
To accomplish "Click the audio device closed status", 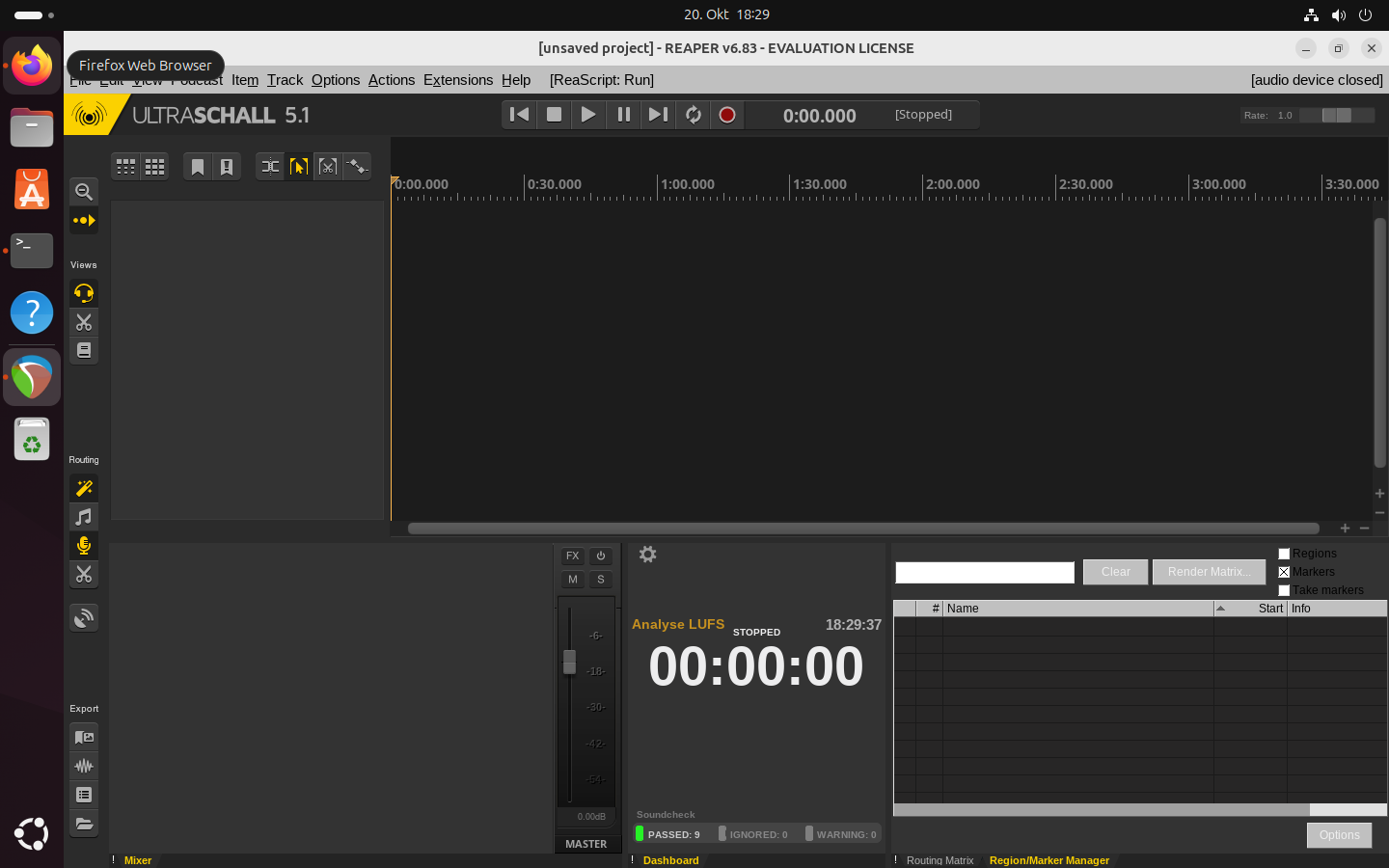I will click(x=1317, y=80).
